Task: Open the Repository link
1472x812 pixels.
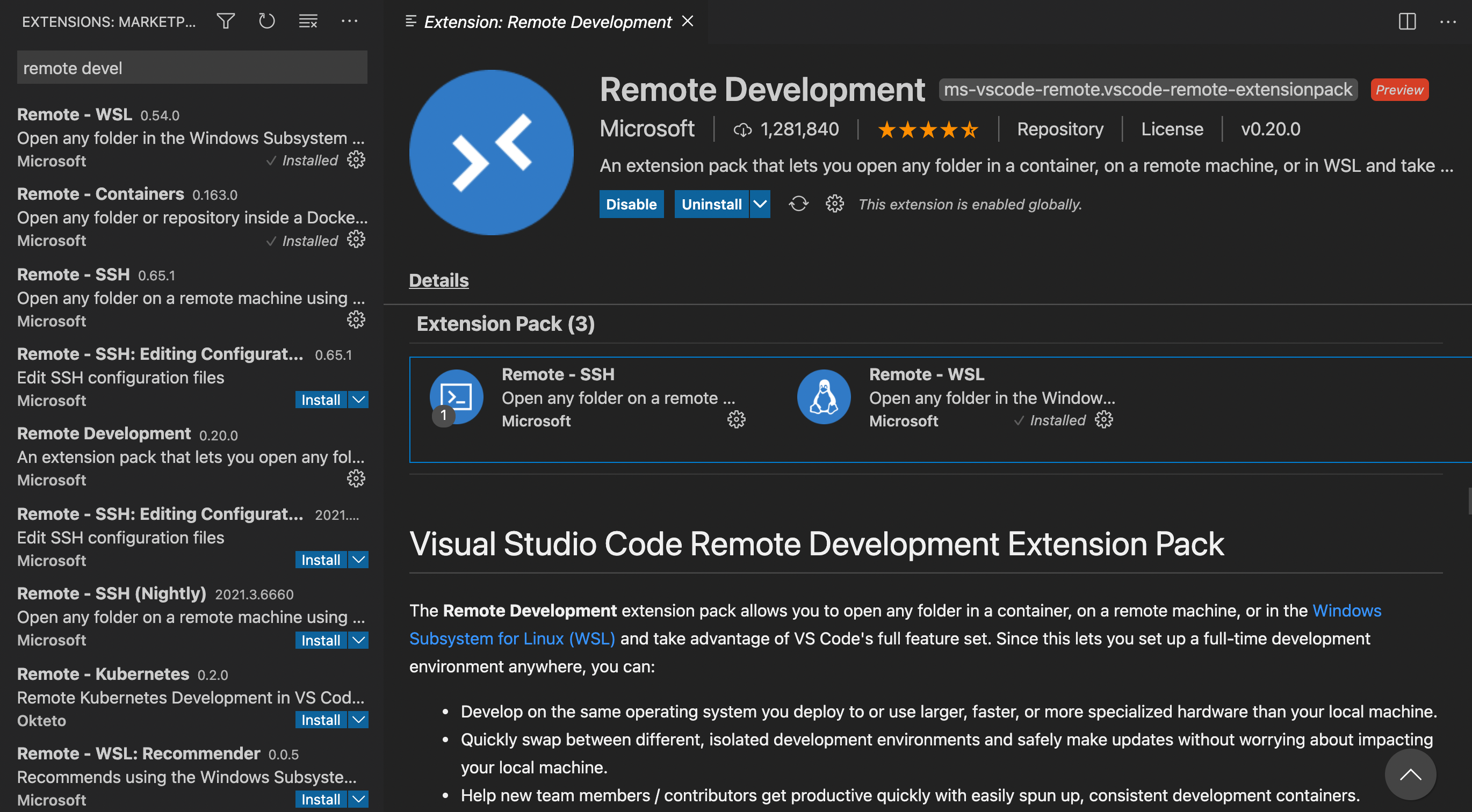Action: click(x=1060, y=129)
